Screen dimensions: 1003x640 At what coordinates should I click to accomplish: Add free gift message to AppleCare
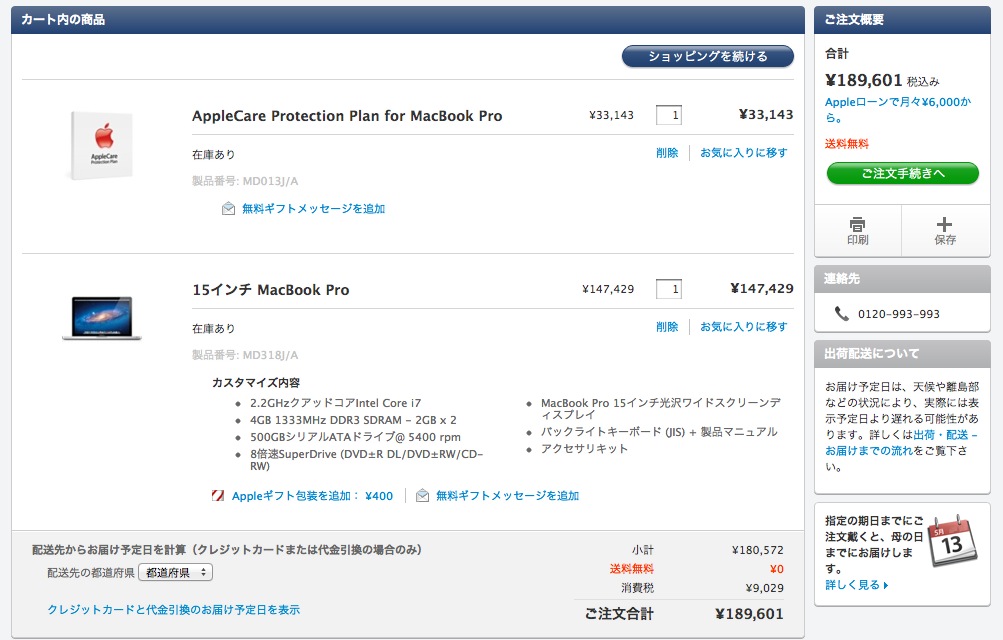click(x=313, y=208)
